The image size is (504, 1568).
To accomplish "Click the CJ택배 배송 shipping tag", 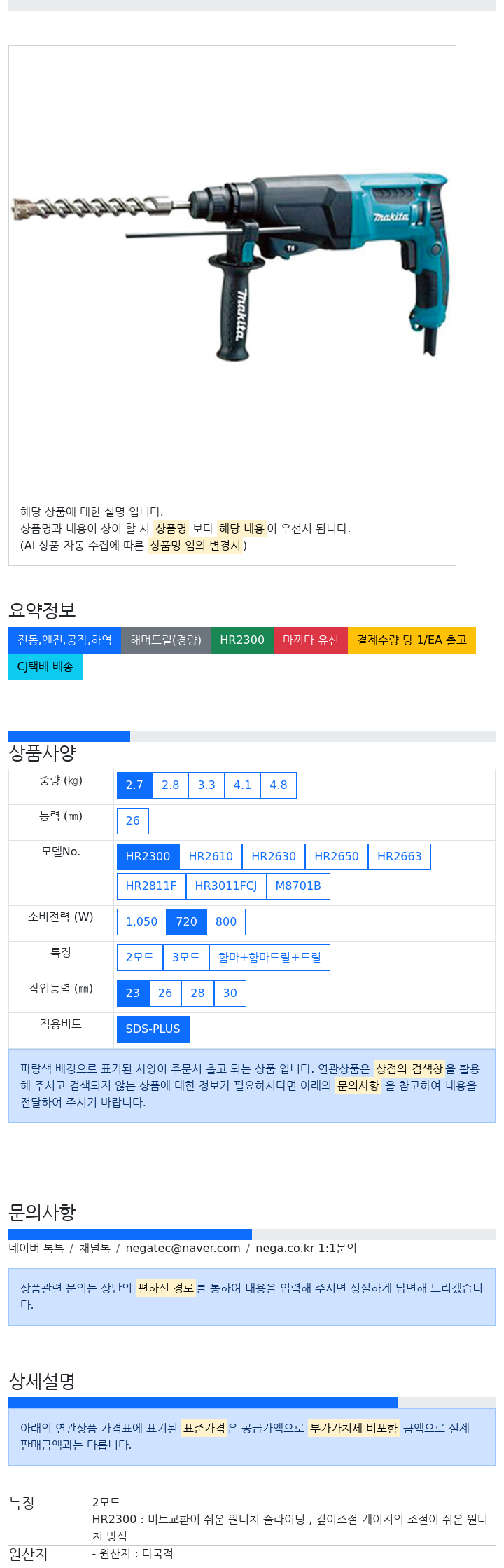I will (x=45, y=667).
